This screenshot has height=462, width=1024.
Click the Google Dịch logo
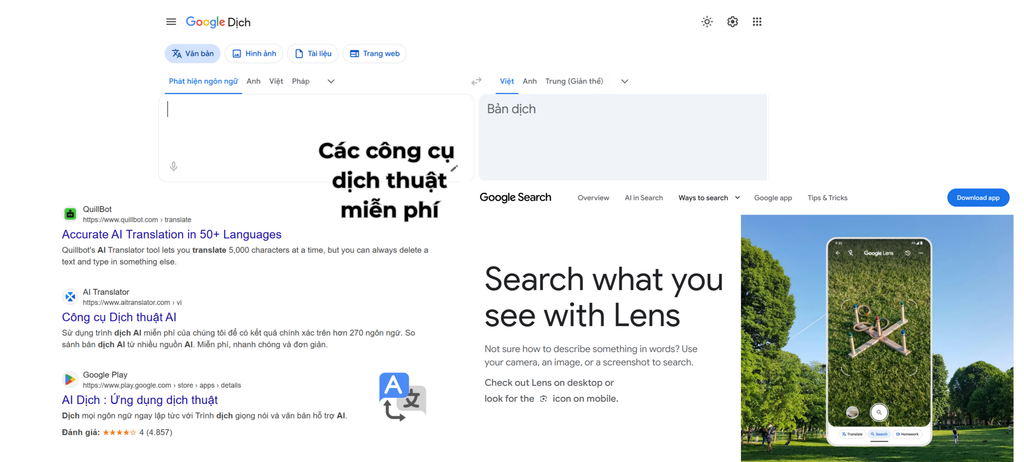point(218,22)
